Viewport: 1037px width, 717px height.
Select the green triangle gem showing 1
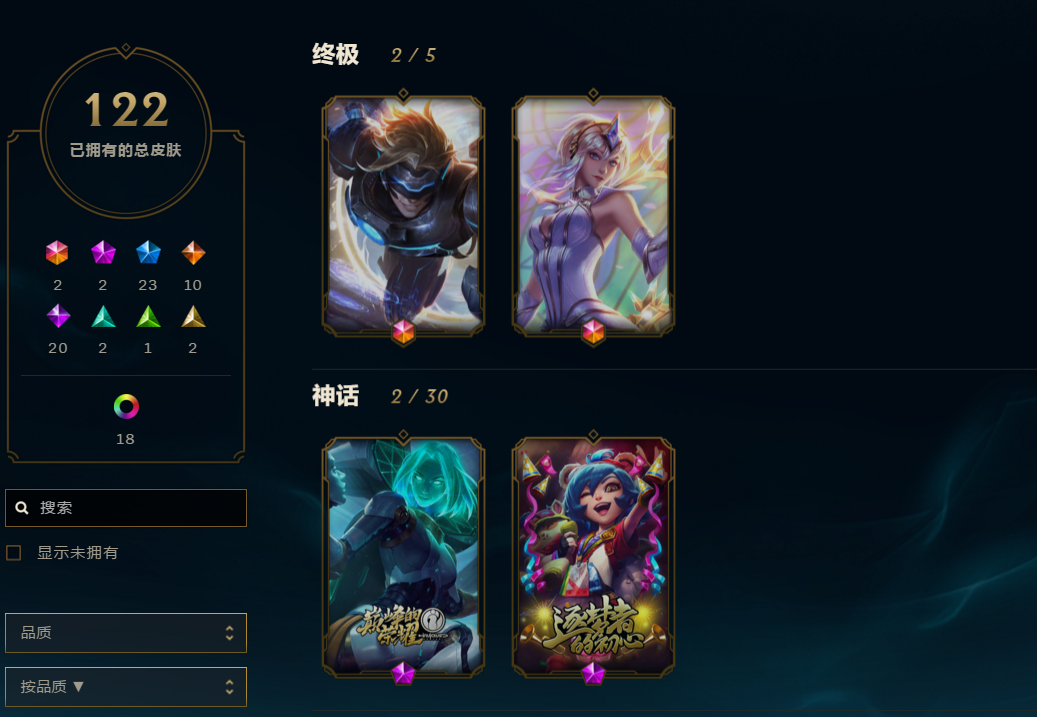tap(148, 317)
